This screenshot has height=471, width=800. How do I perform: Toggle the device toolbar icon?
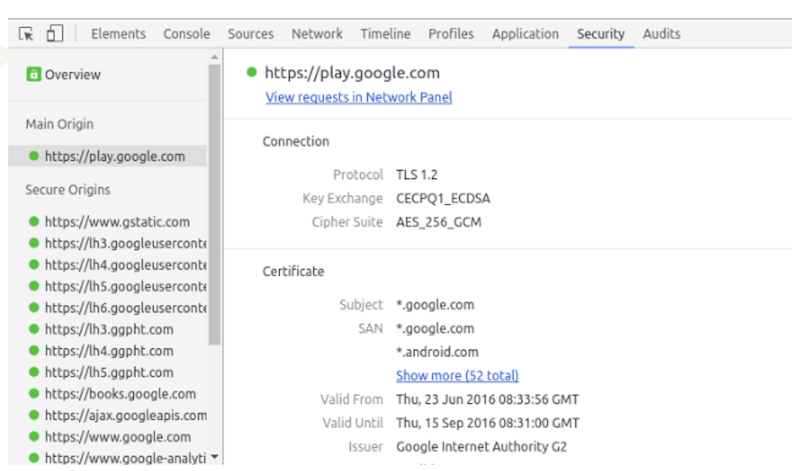click(x=52, y=34)
